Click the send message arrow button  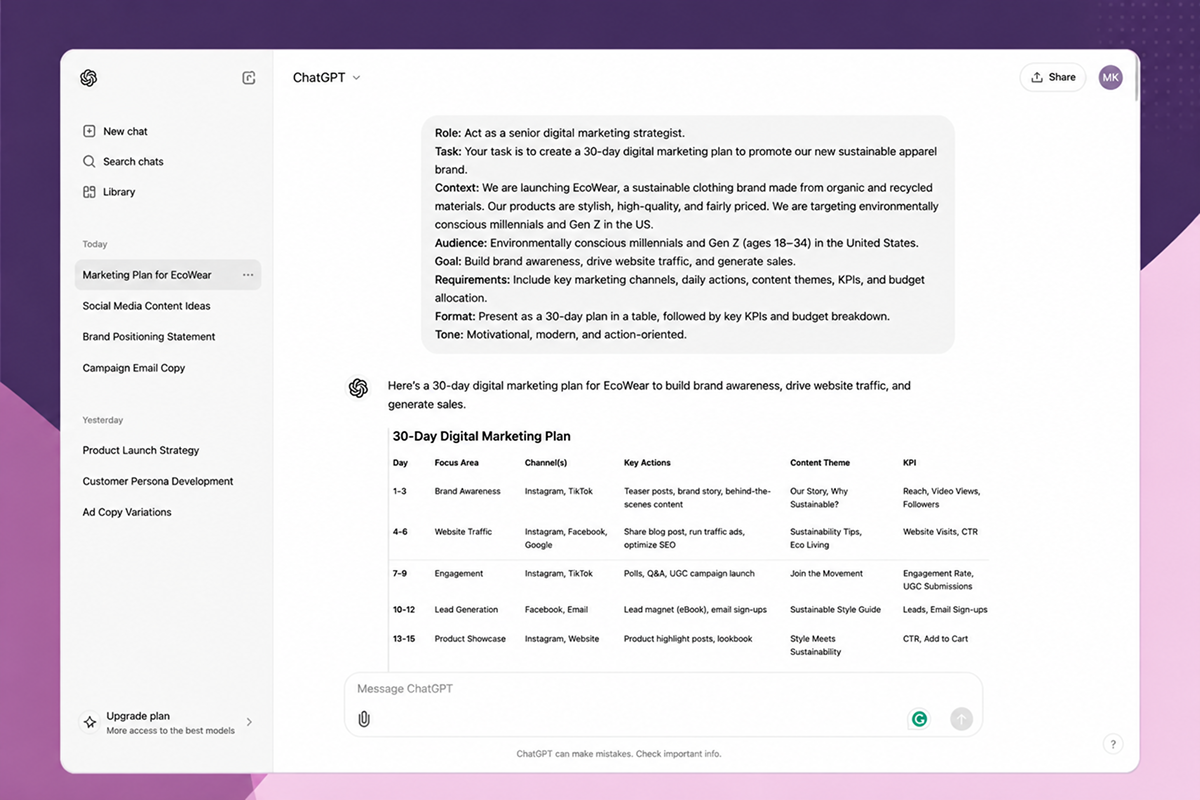pos(961,719)
